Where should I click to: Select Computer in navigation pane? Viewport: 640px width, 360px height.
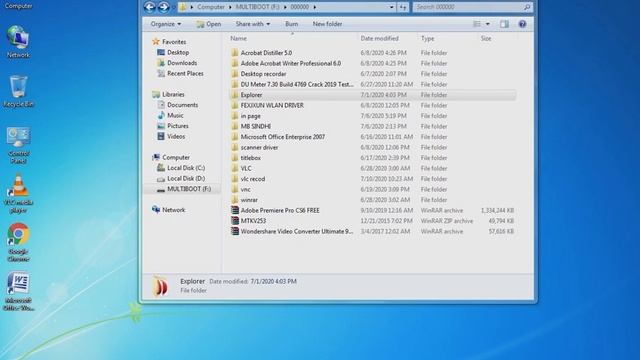pyautogui.click(x=176, y=157)
